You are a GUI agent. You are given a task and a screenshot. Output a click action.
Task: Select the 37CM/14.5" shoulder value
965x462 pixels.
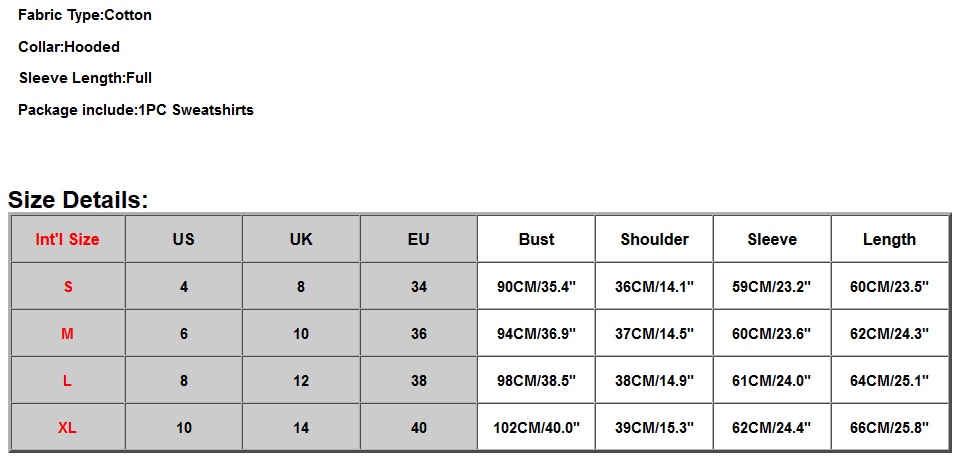(654, 333)
